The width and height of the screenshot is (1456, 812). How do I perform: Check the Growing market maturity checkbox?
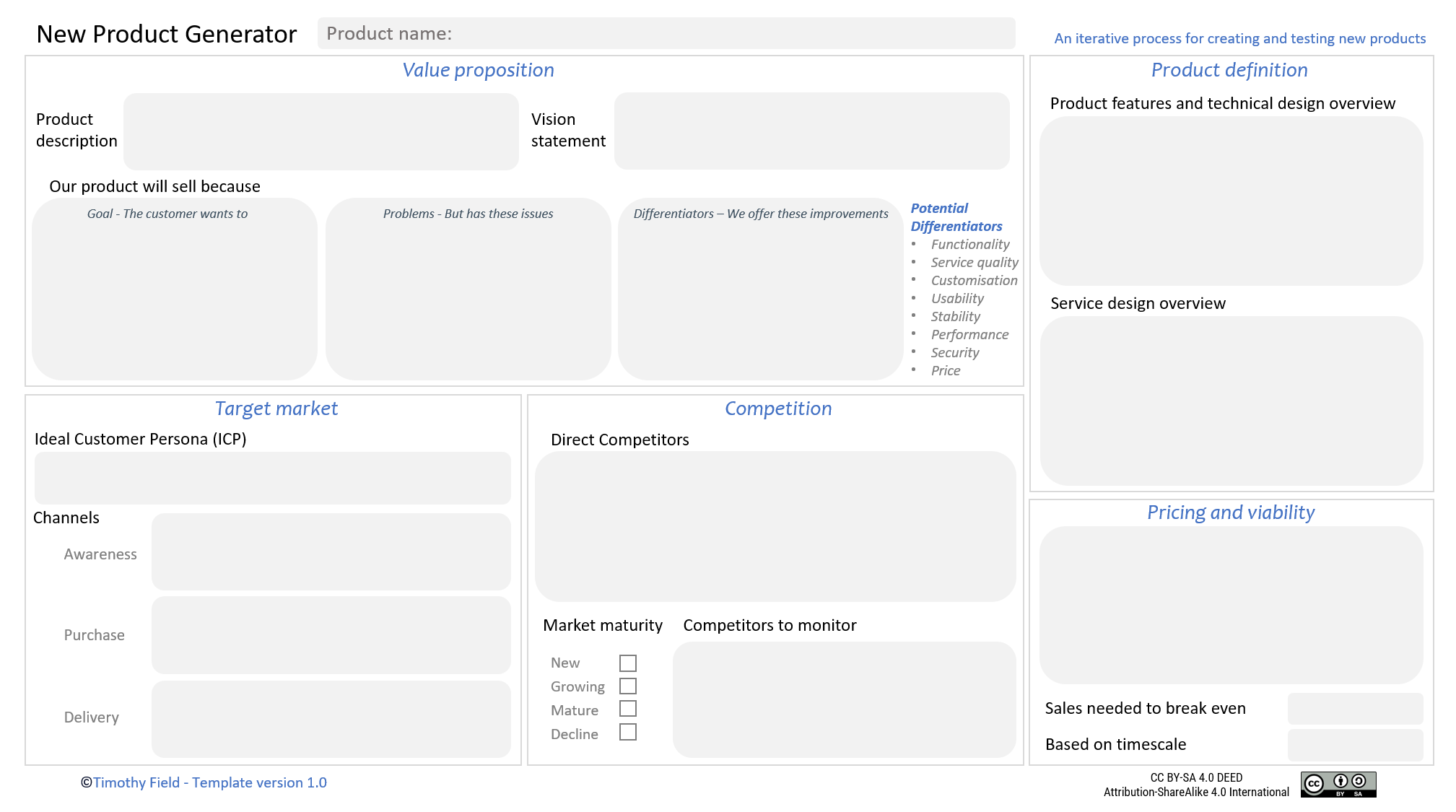[x=628, y=686]
